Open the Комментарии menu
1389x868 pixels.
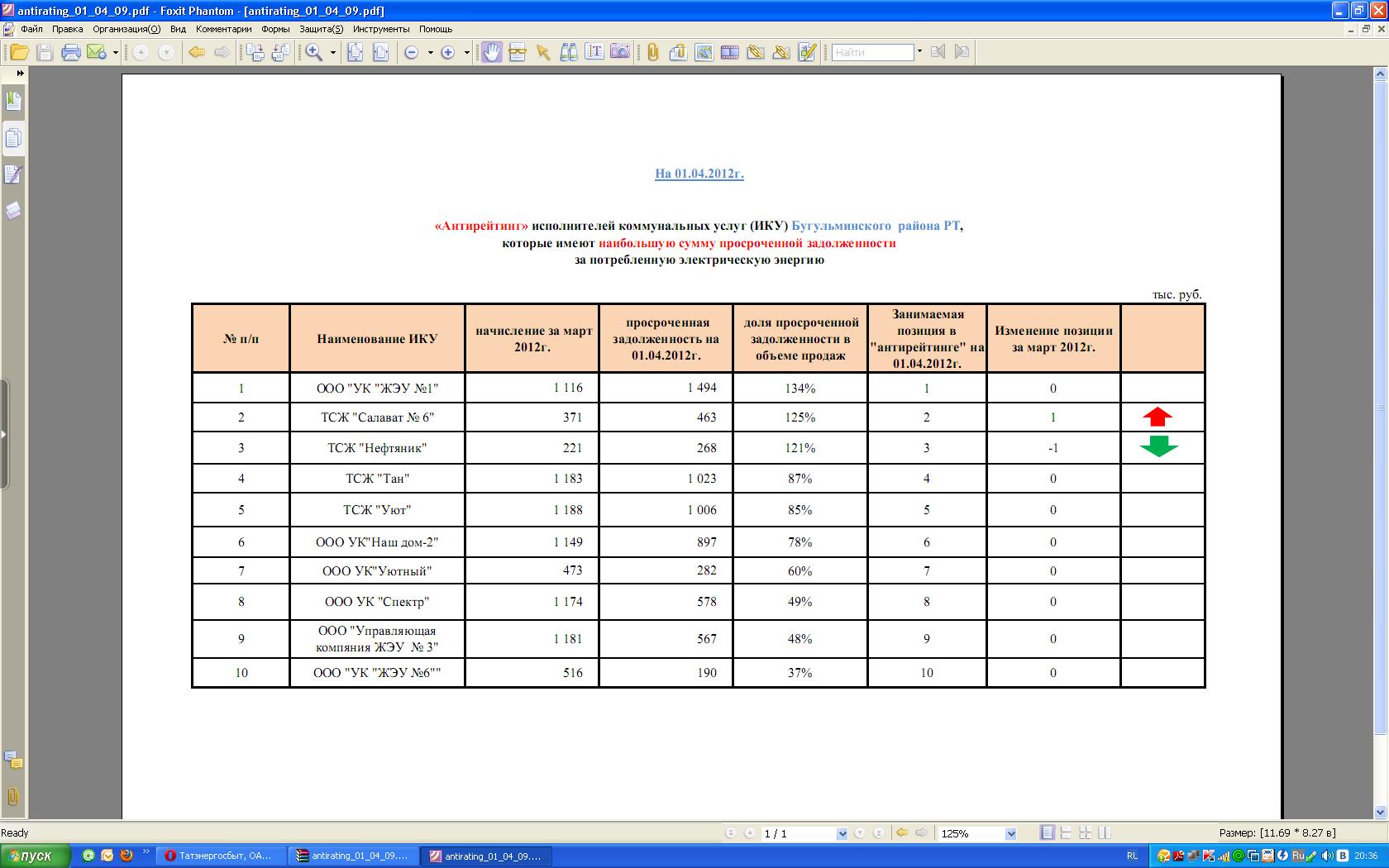point(224,29)
